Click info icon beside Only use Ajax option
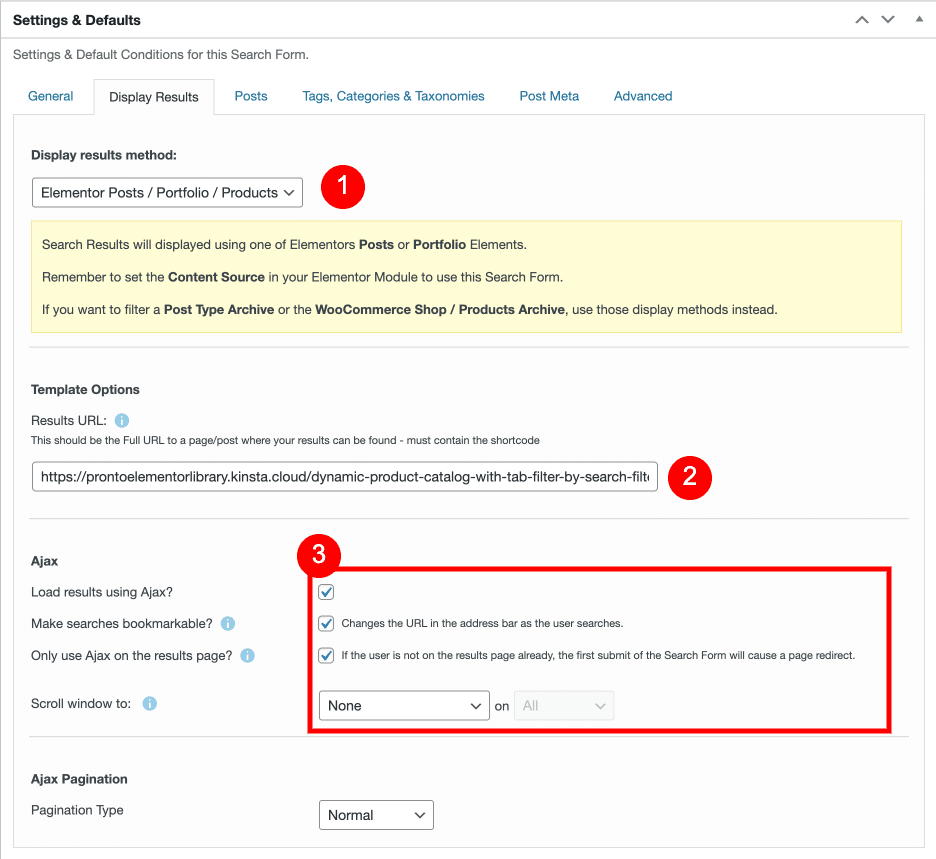The width and height of the screenshot is (936, 859). tap(248, 656)
